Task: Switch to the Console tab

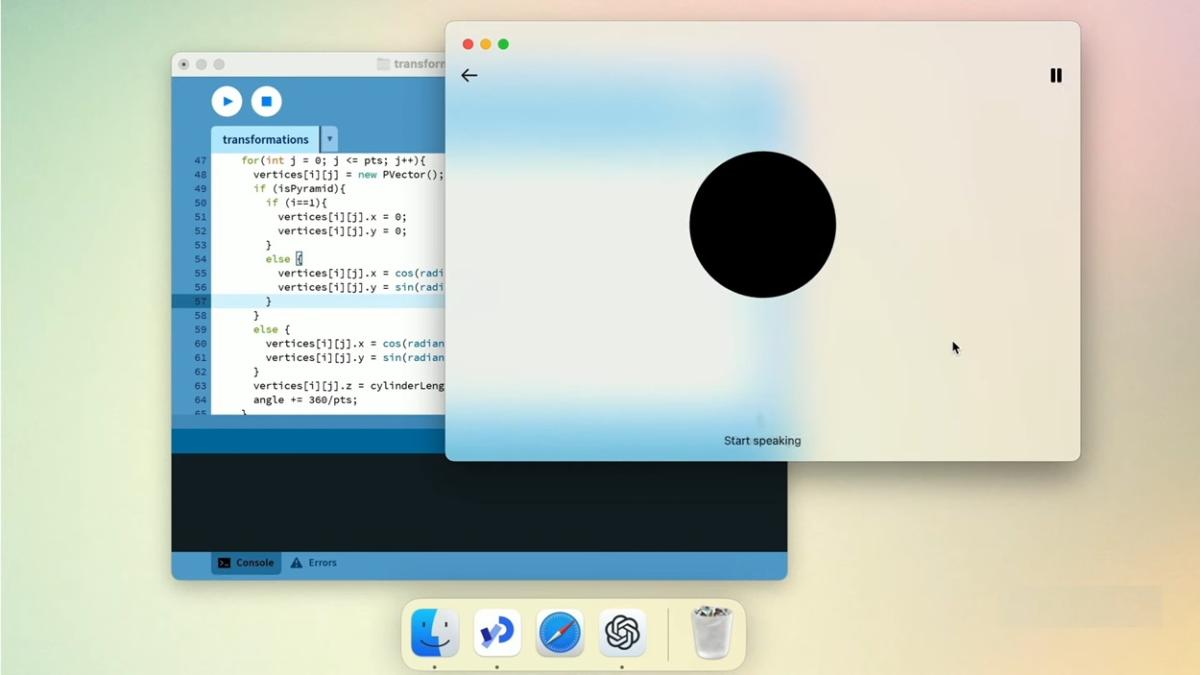Action: 246,563
